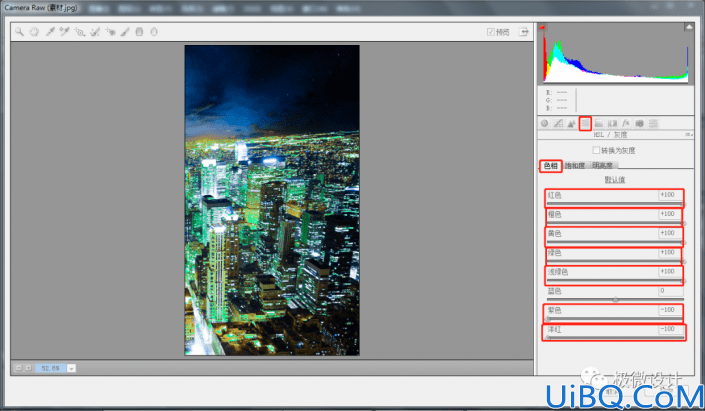This screenshot has width=705, height=411.
Task: Click the 橙色 hue slider track
Action: [x=615, y=223]
